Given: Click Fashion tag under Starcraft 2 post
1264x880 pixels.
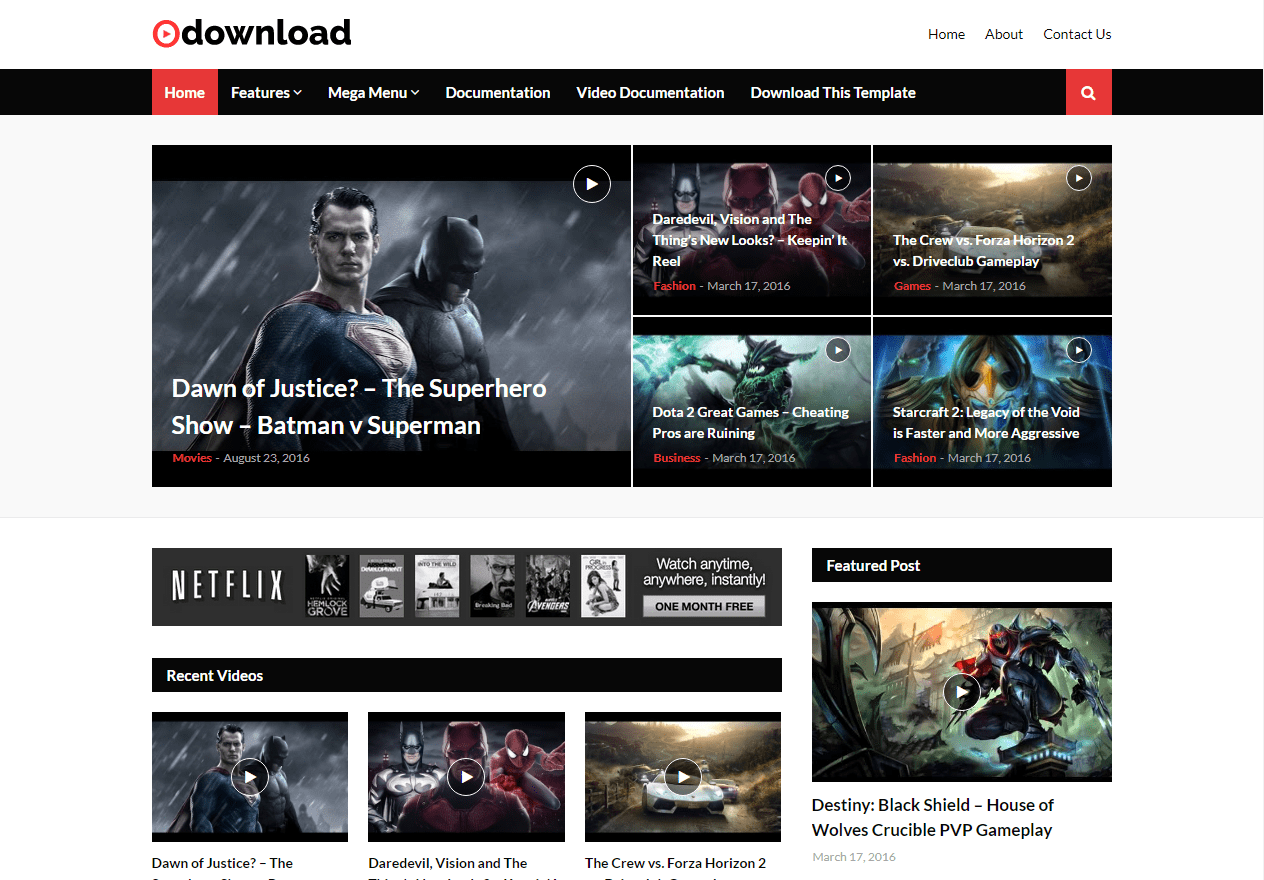Looking at the screenshot, I should (915, 458).
